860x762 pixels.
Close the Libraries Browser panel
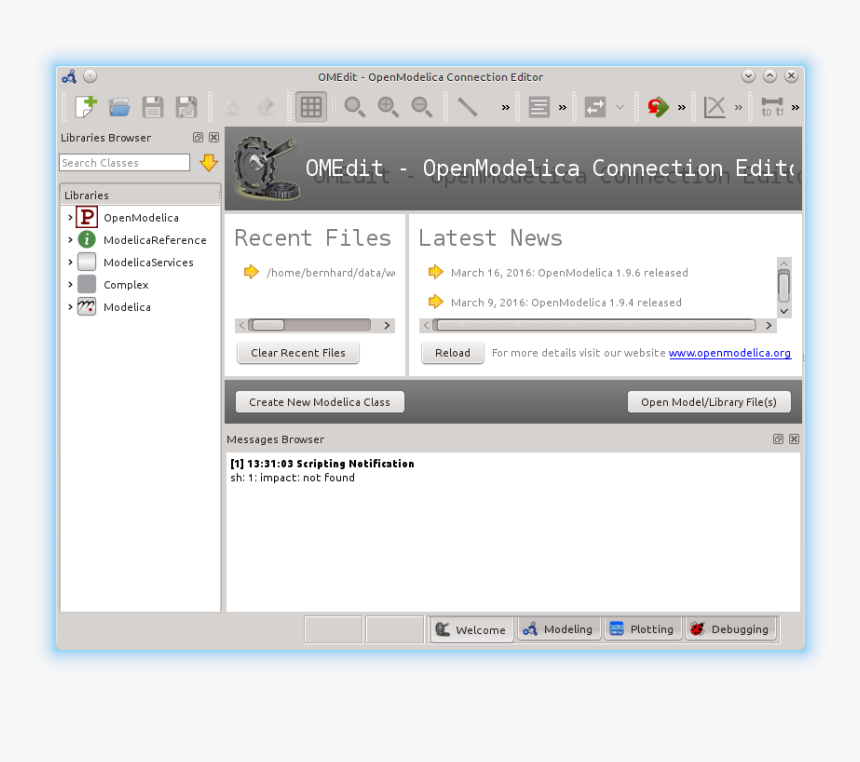tap(214, 137)
